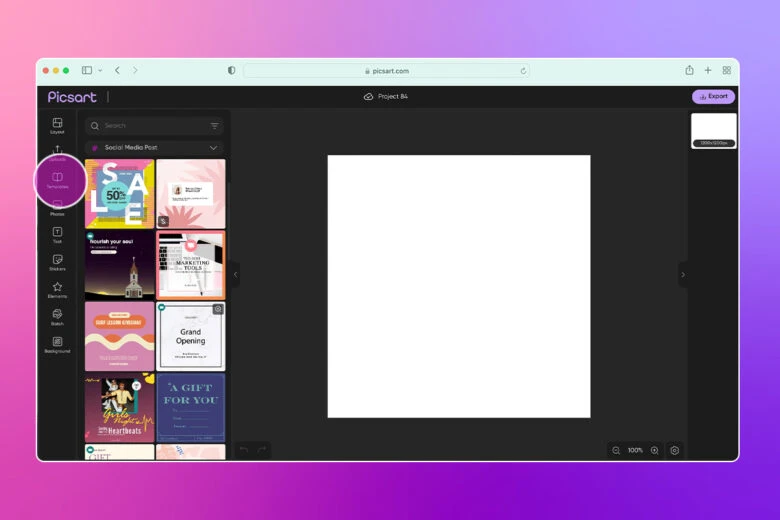Open the Elements panel
780x520 pixels.
(57, 289)
